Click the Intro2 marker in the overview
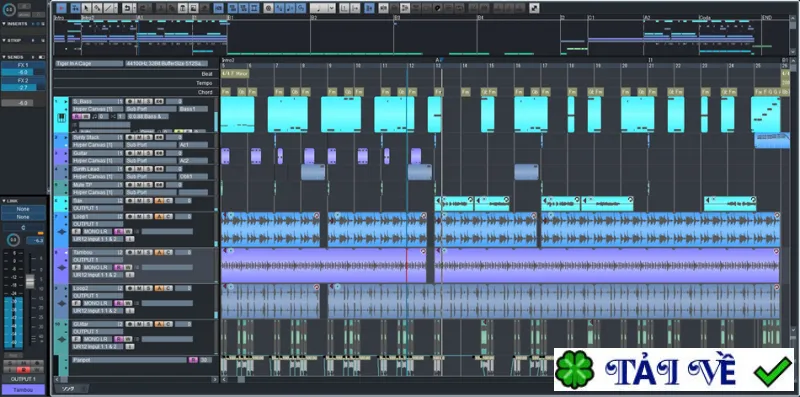 87,17
